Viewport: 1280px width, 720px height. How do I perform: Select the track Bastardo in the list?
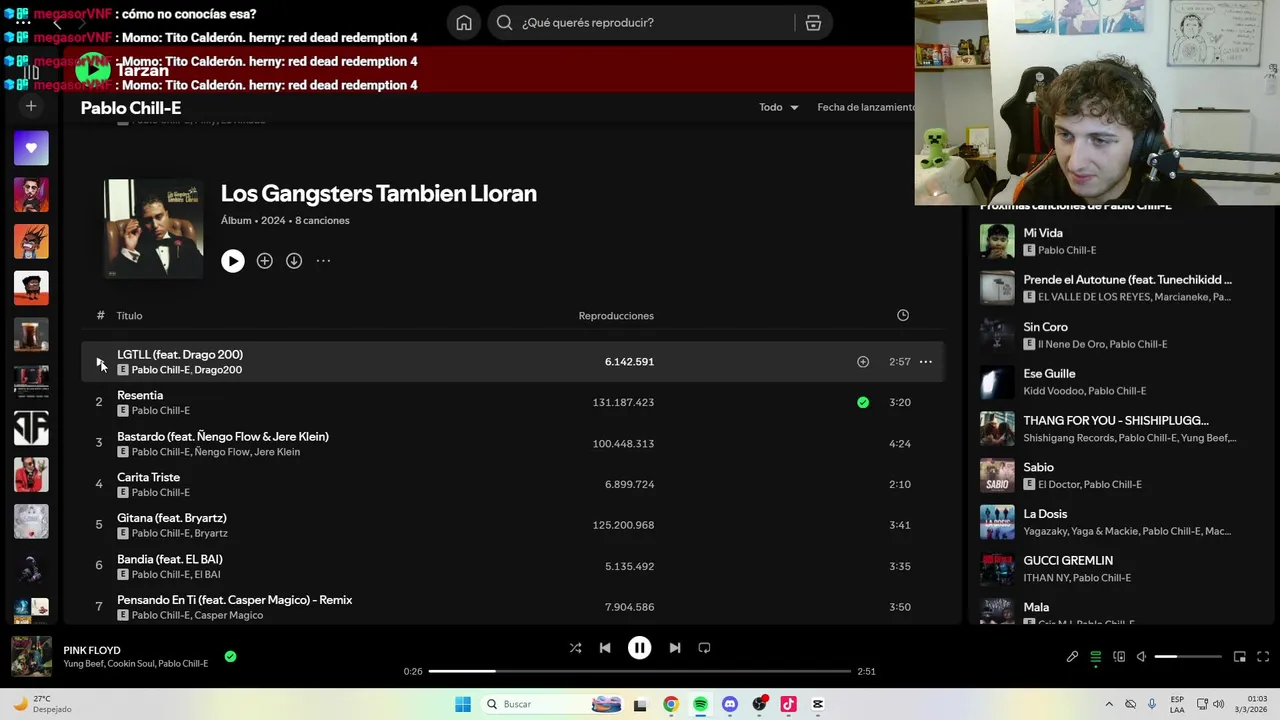coord(512,443)
